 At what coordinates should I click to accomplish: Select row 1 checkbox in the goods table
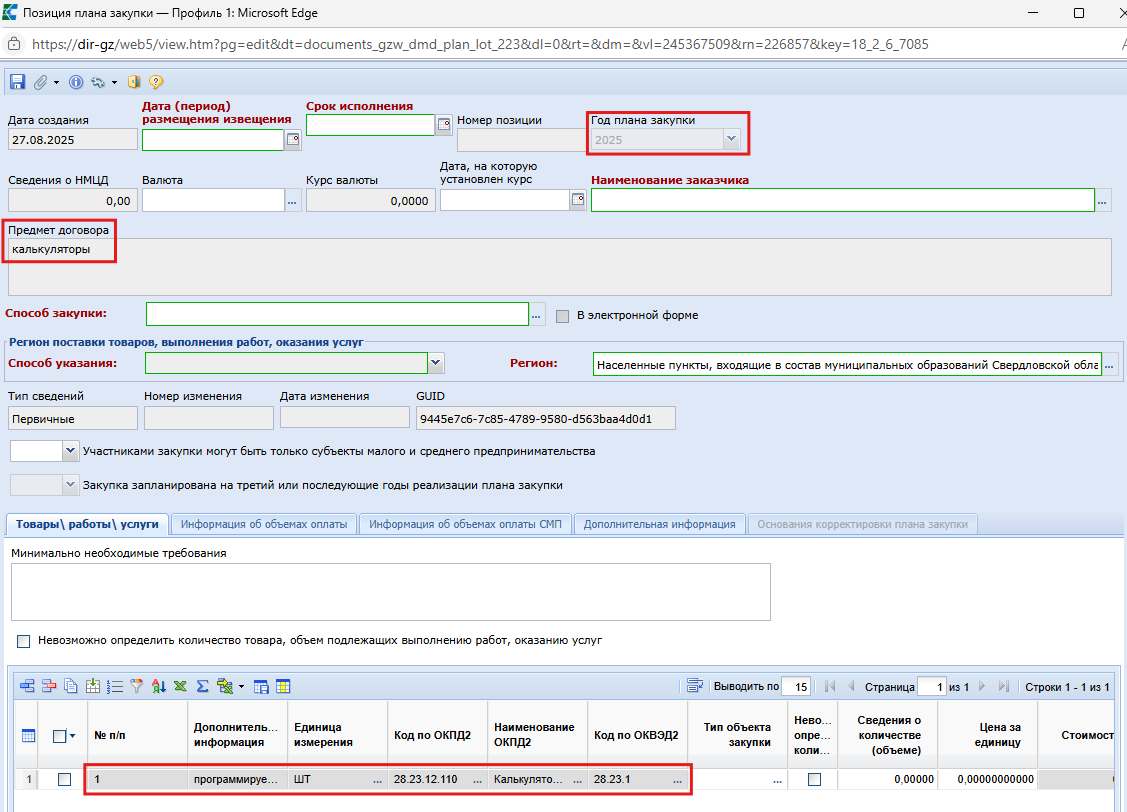tap(65, 779)
